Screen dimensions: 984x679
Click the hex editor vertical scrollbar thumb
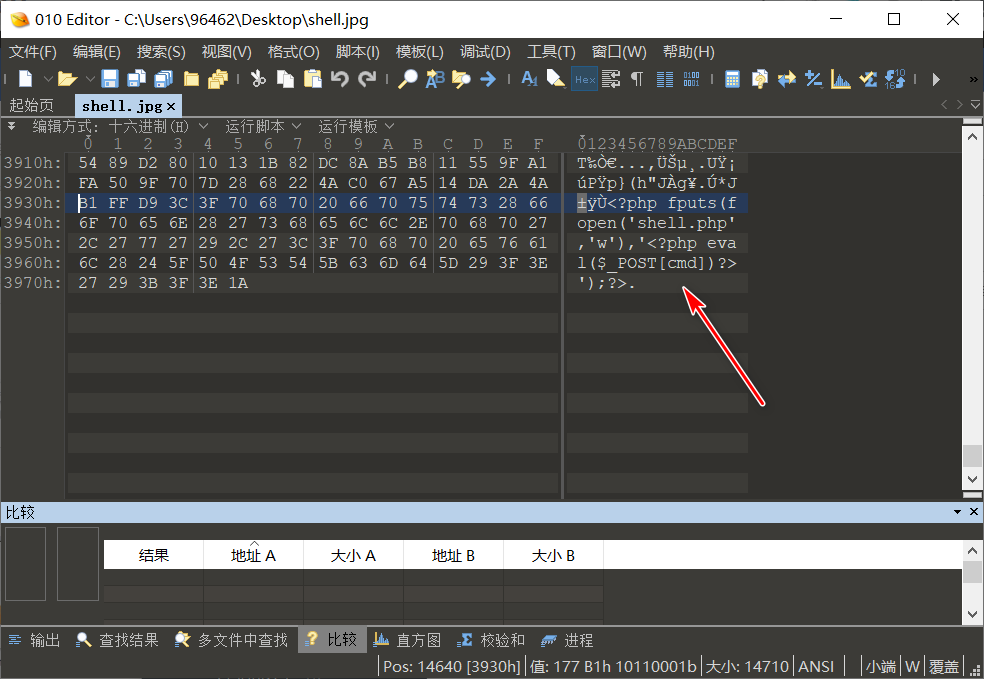(972, 456)
